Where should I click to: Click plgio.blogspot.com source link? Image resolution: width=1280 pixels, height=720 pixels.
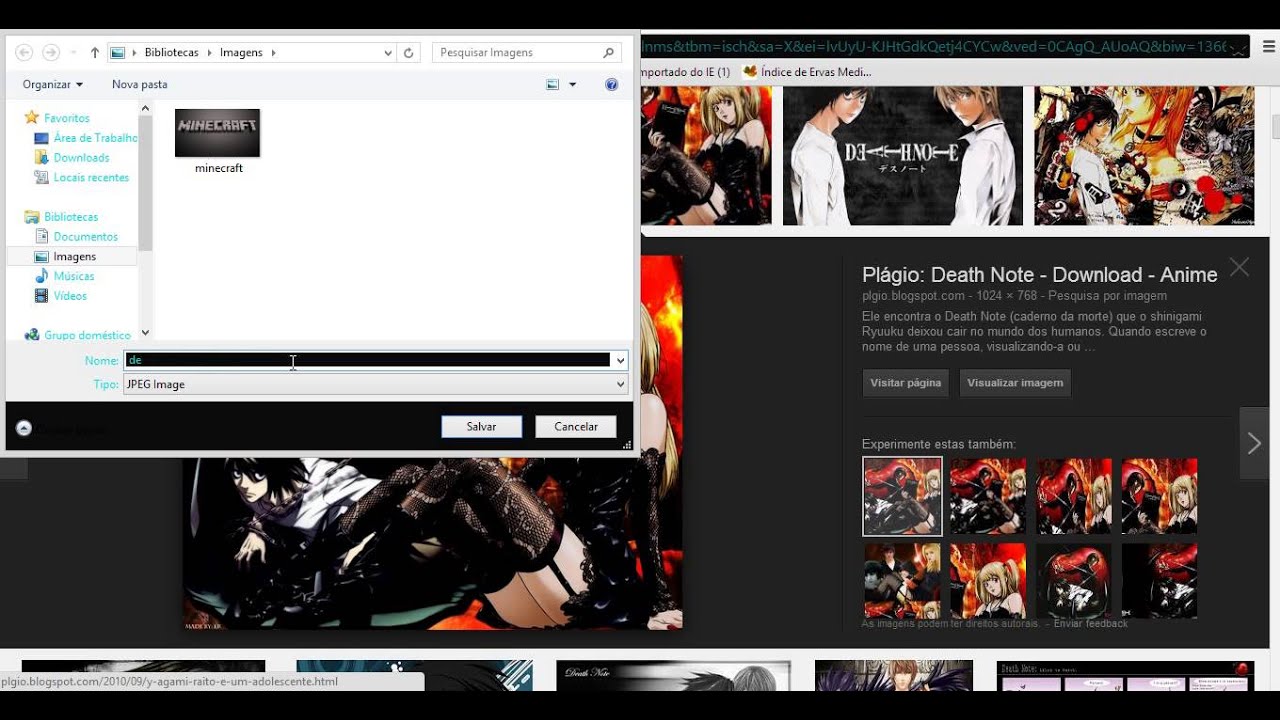coord(913,296)
